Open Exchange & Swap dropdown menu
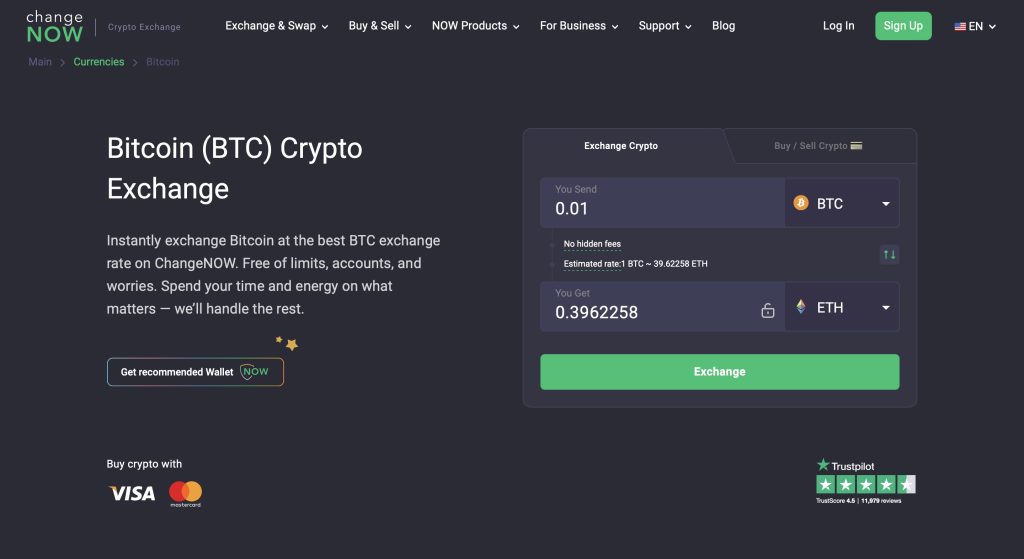This screenshot has width=1024, height=559. tap(276, 26)
